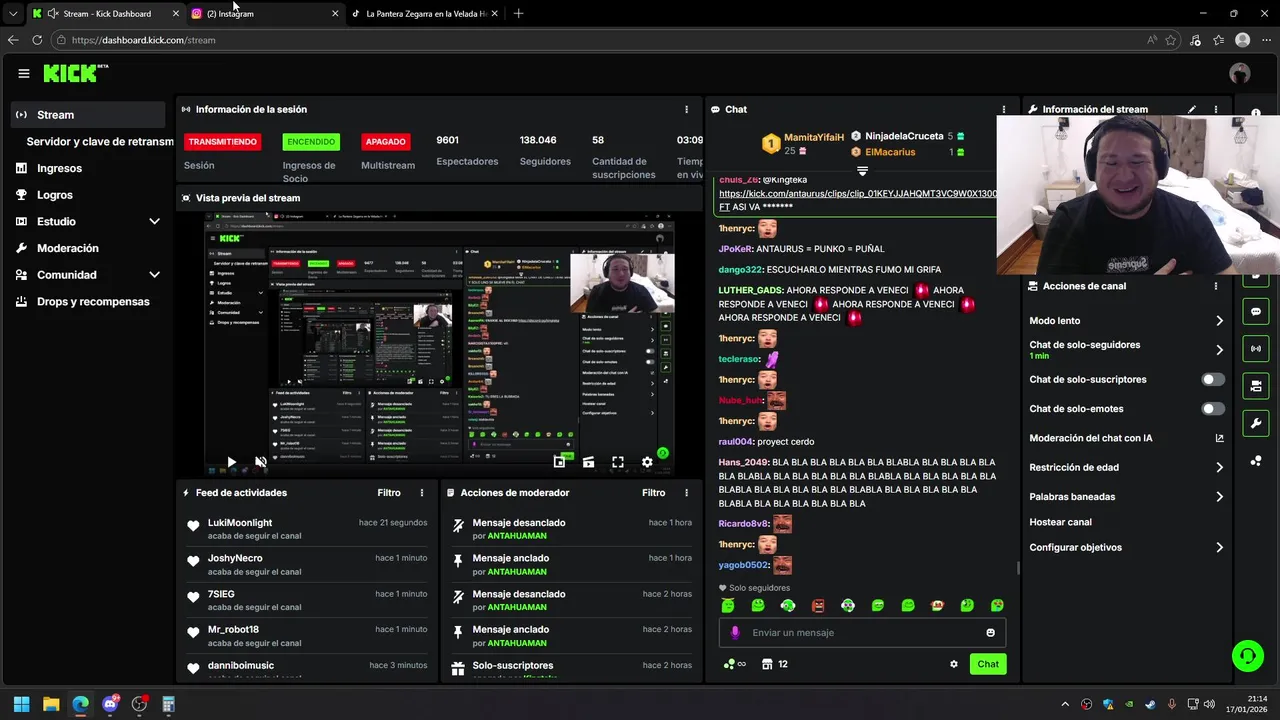Open the emoji picker in message box
The image size is (1280, 720).
pos(991,632)
